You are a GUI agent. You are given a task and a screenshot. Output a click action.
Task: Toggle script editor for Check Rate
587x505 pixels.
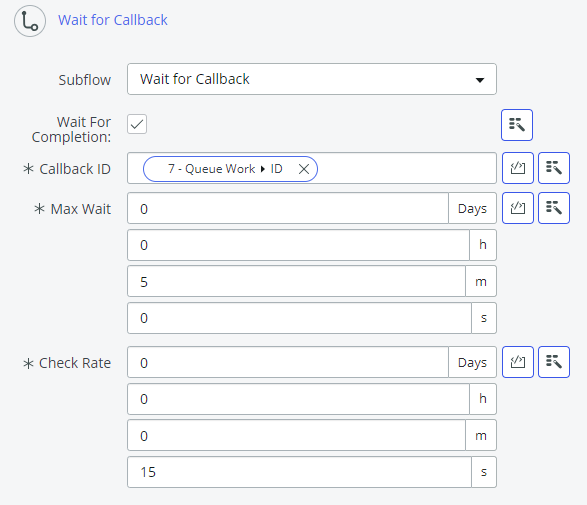click(x=517, y=362)
